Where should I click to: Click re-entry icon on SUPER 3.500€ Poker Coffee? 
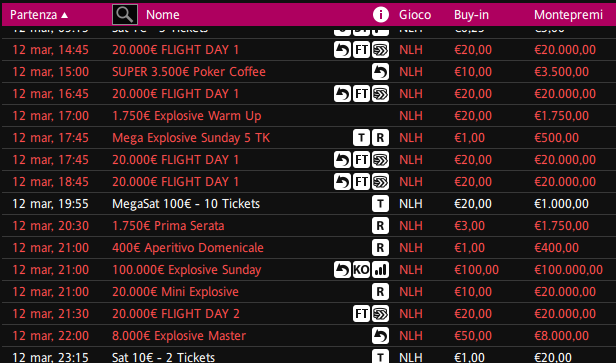[380, 72]
